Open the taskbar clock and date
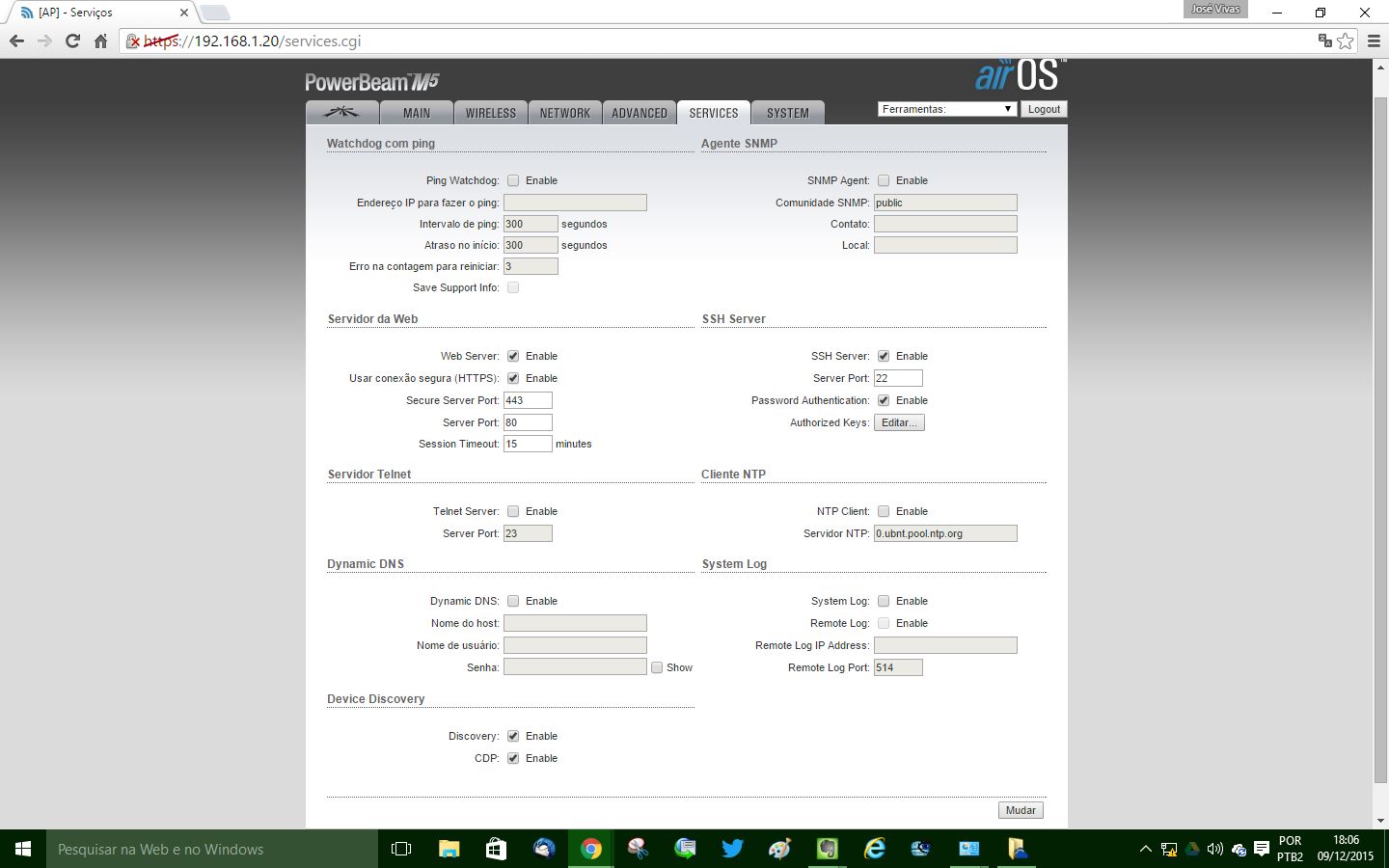This screenshot has width=1389, height=868. pos(1346,849)
